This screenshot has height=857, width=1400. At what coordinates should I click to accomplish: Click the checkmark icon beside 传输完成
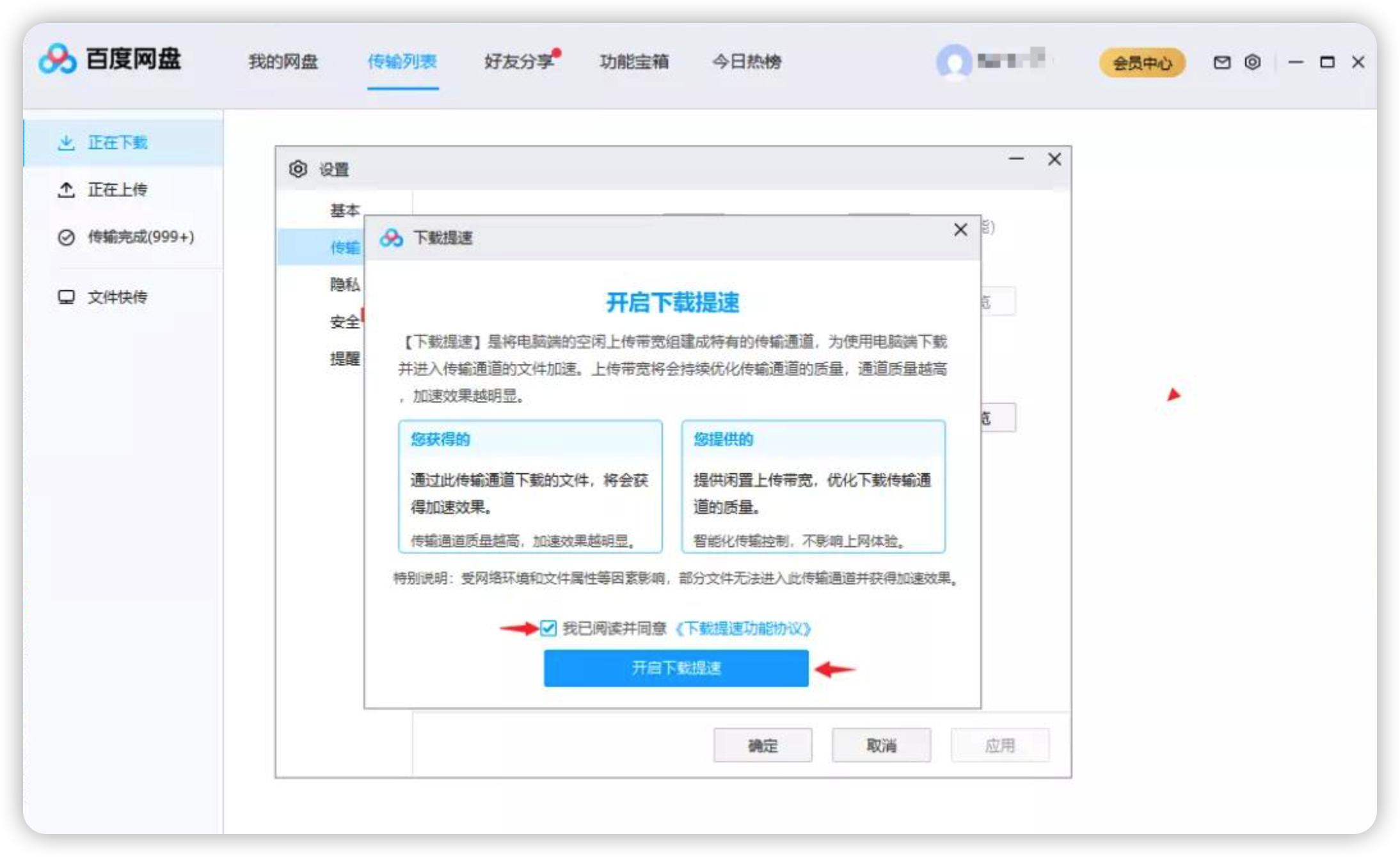[x=66, y=238]
